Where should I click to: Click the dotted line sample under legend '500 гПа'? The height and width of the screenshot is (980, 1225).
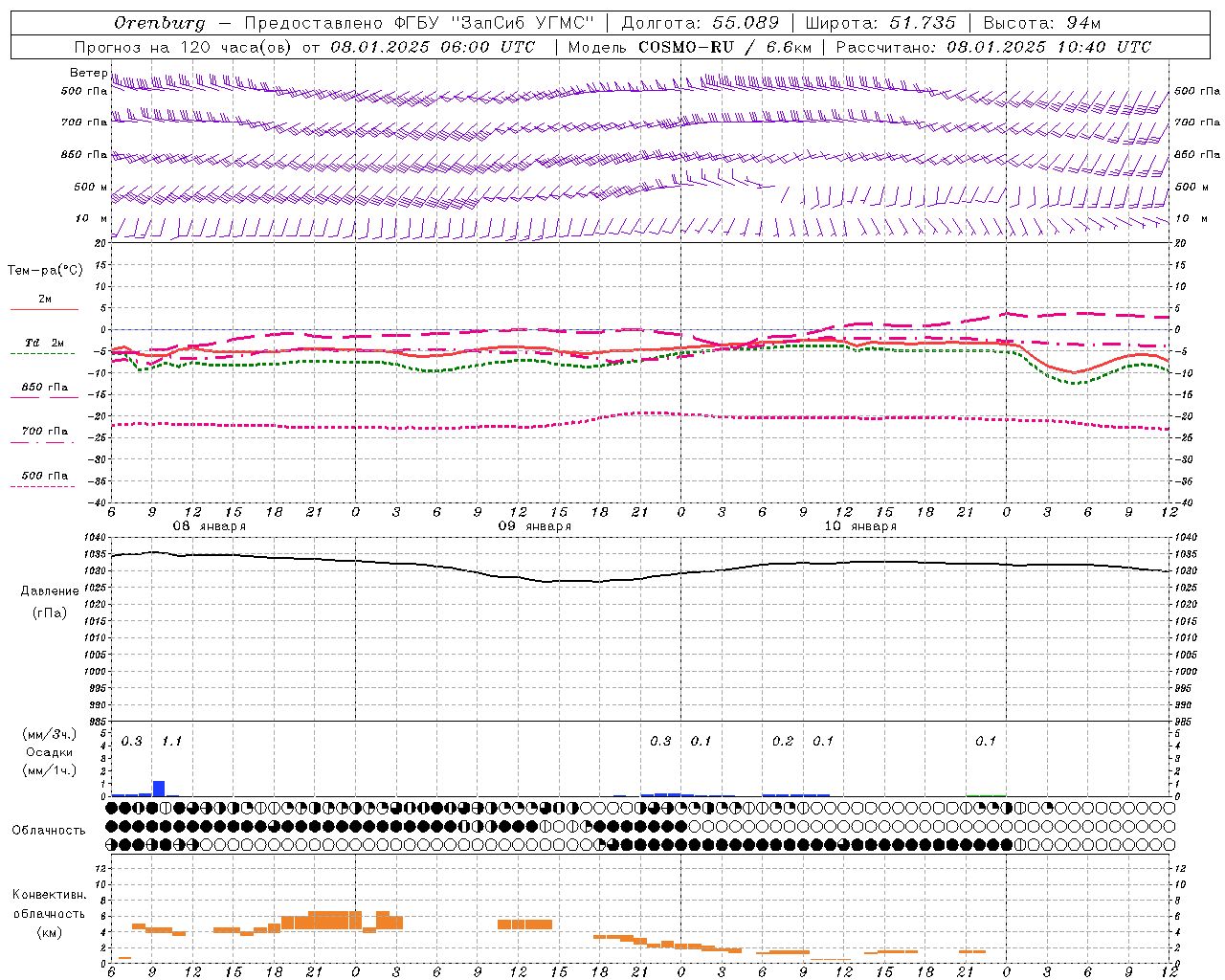coord(42,486)
